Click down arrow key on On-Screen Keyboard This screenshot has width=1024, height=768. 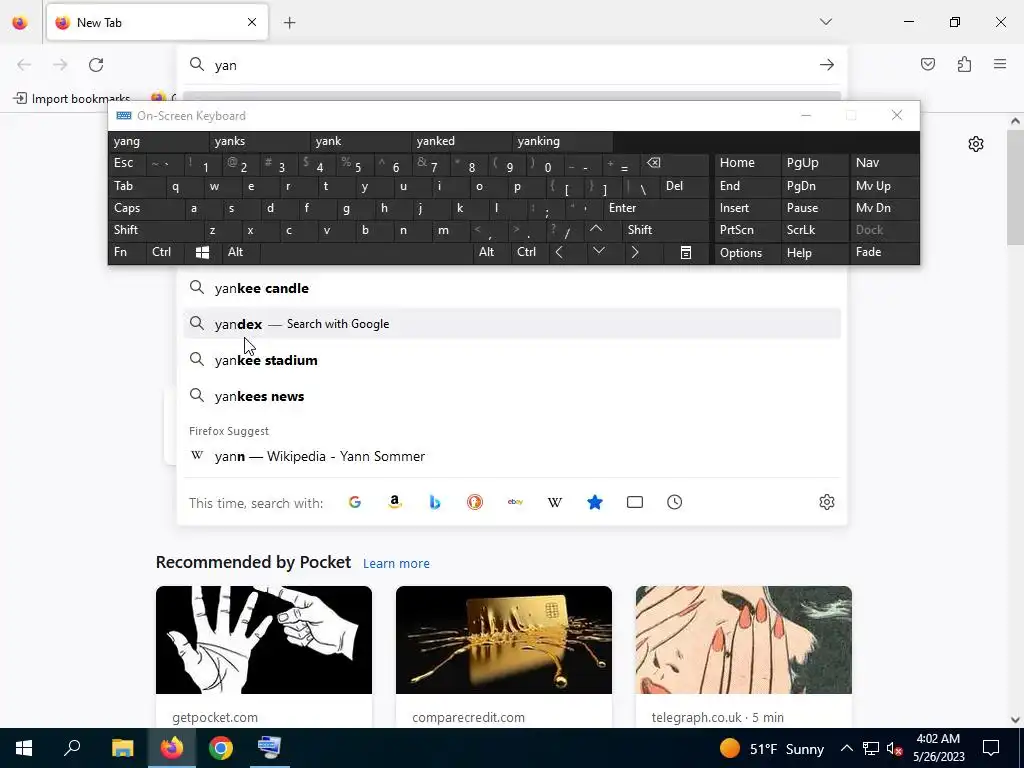[x=598, y=253]
